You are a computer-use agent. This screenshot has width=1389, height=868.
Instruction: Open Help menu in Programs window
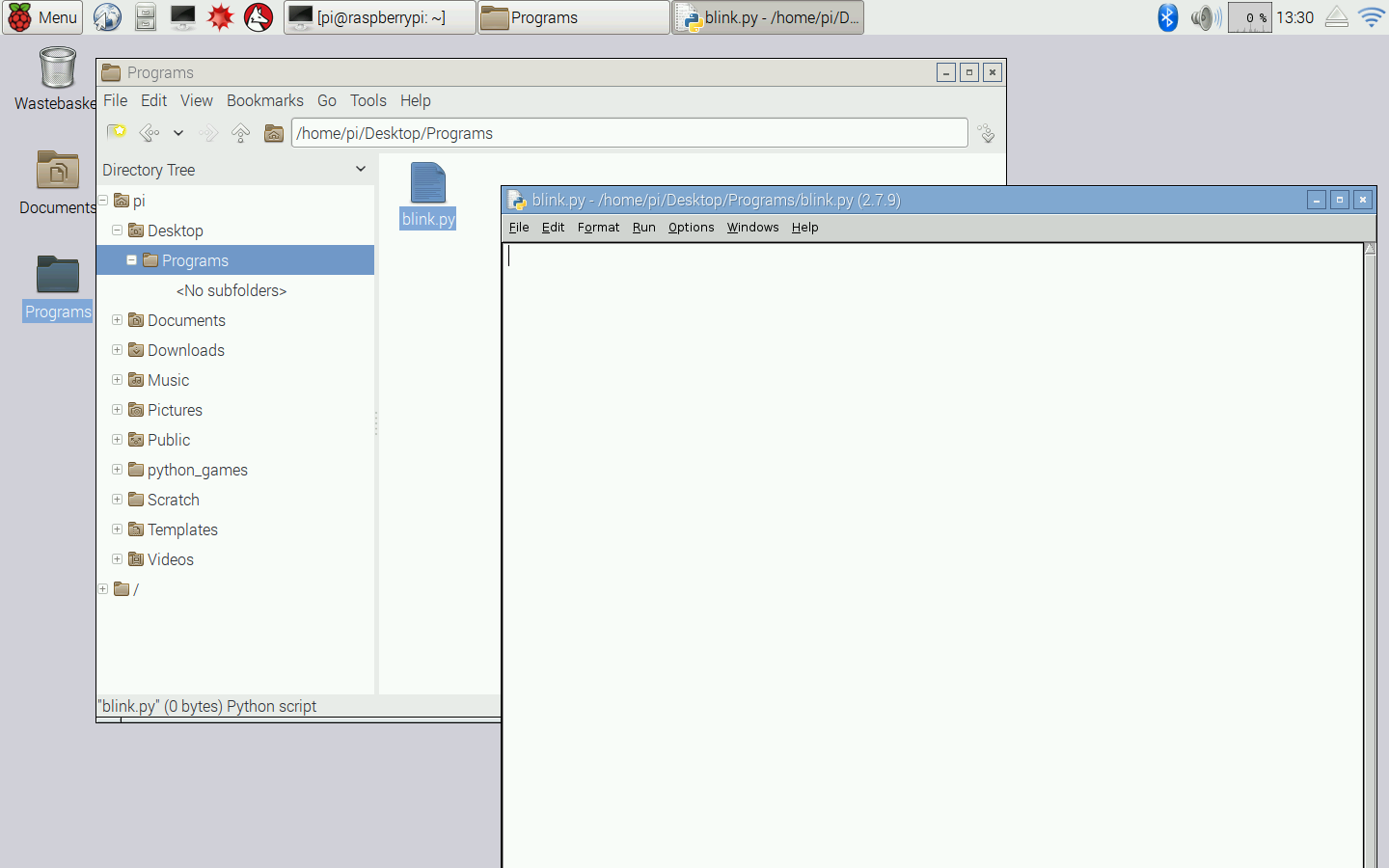tap(416, 100)
